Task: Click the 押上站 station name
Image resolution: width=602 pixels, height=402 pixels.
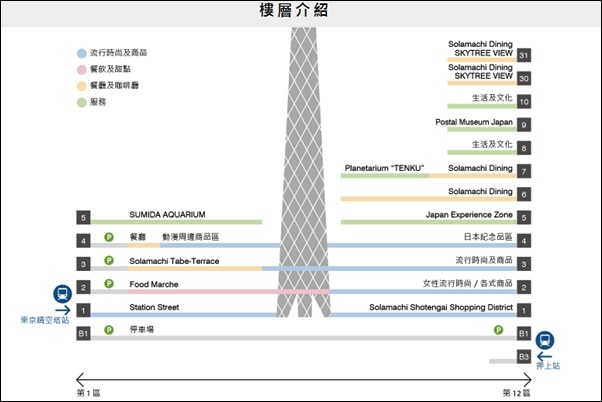Action: coord(548,366)
